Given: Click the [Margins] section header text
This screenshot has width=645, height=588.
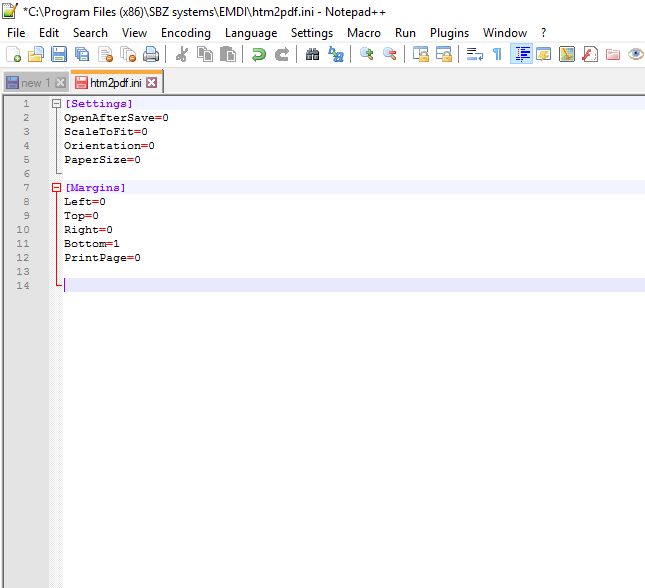Looking at the screenshot, I should (95, 188).
